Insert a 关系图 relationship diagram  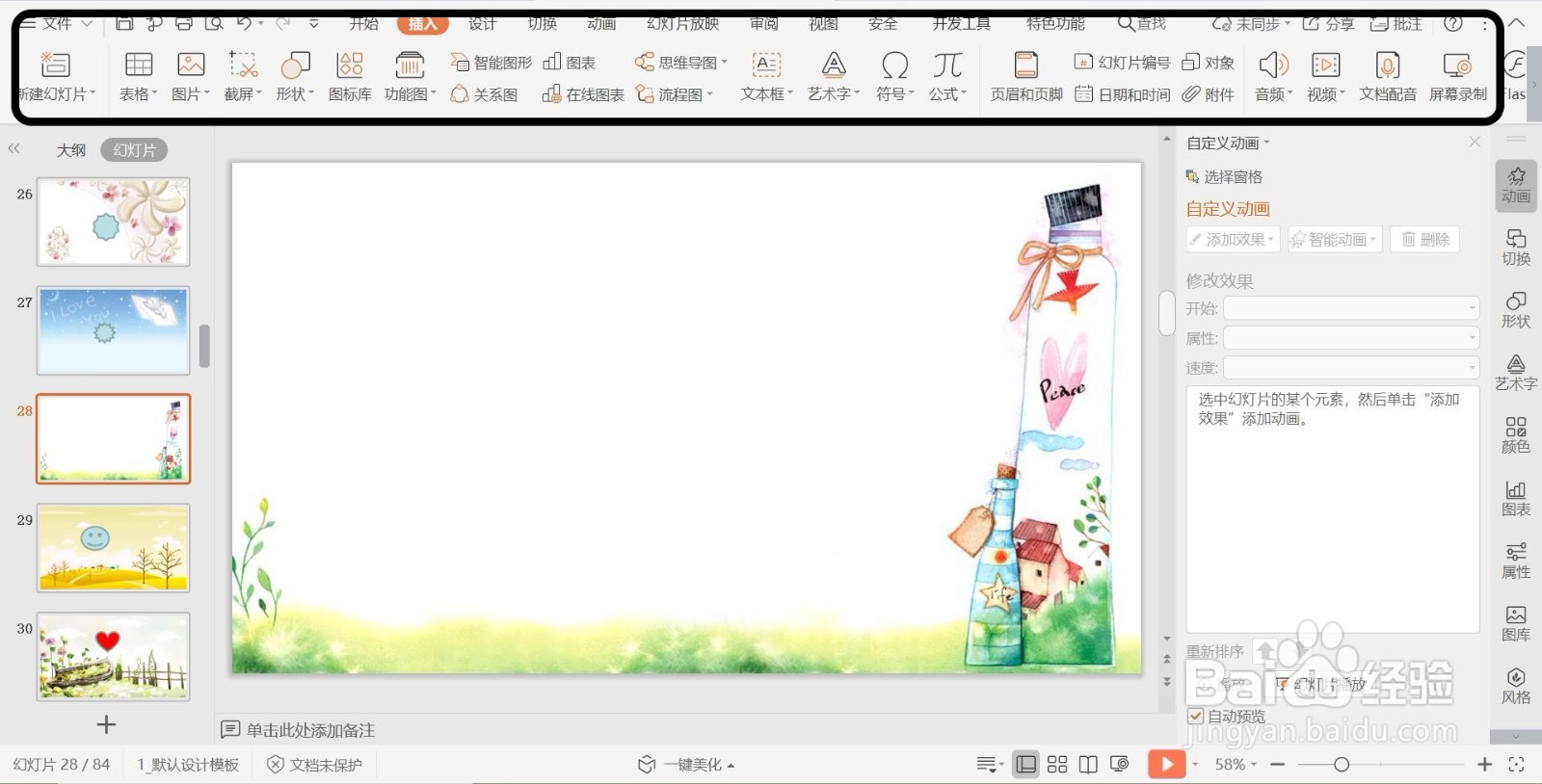(484, 94)
